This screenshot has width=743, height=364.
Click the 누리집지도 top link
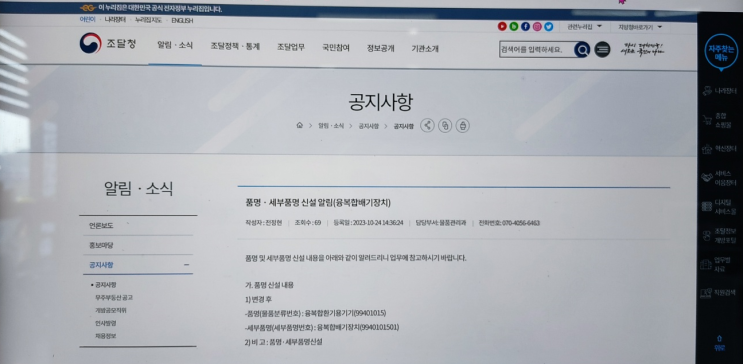click(148, 20)
